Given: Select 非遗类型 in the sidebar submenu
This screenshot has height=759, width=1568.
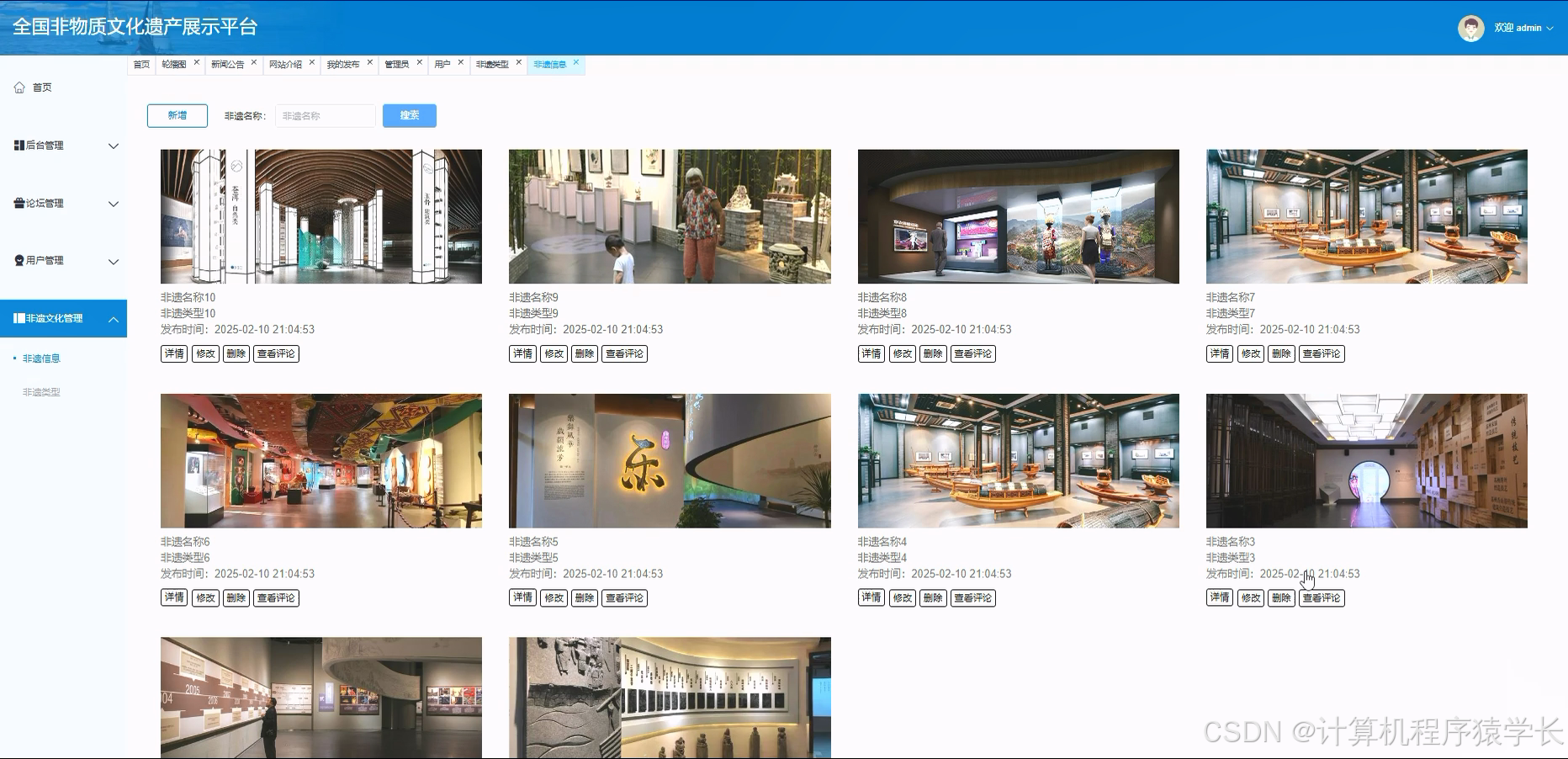Looking at the screenshot, I should coord(41,392).
